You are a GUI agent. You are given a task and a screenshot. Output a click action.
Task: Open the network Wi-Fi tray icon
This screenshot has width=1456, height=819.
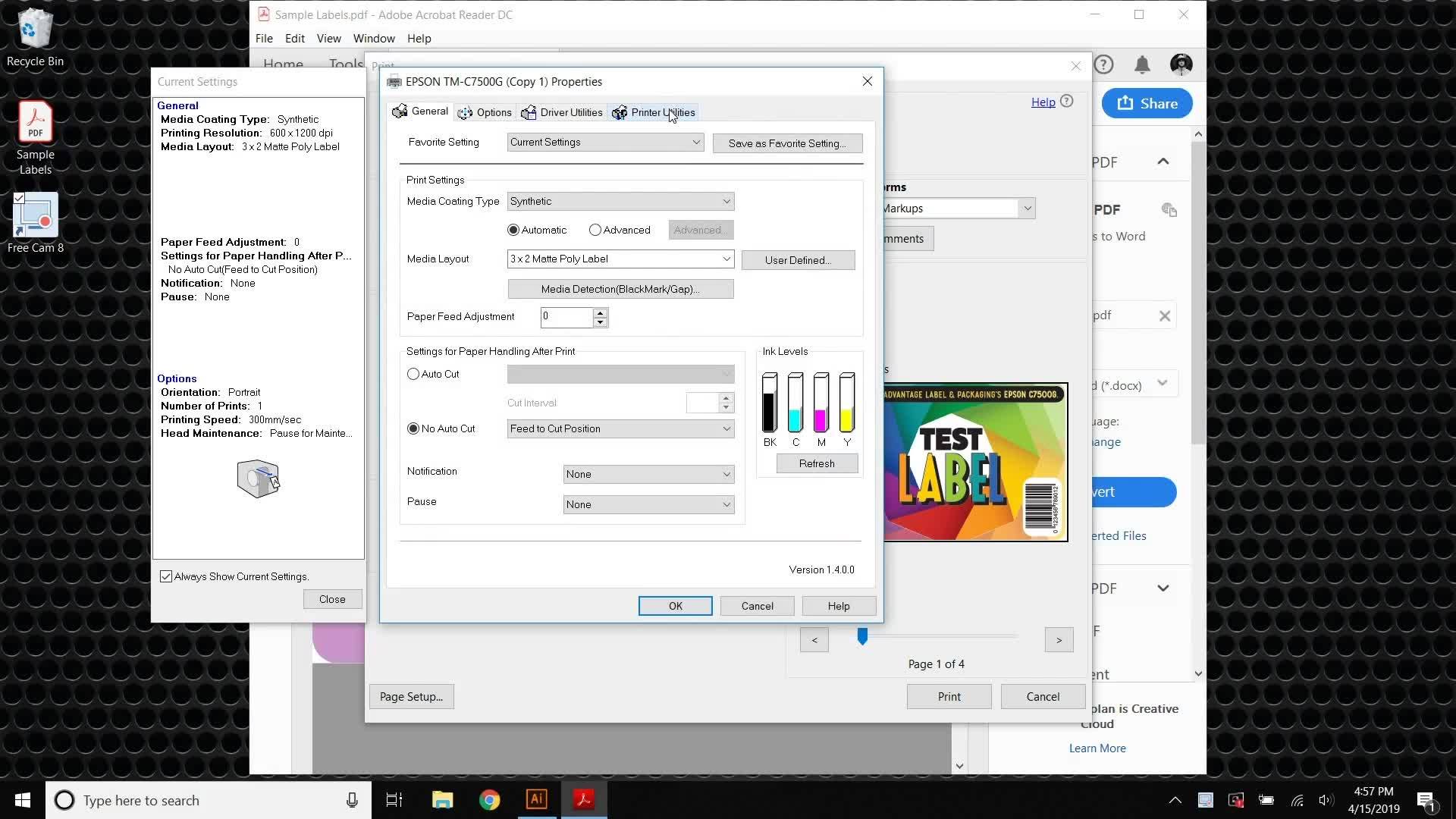point(1297,800)
